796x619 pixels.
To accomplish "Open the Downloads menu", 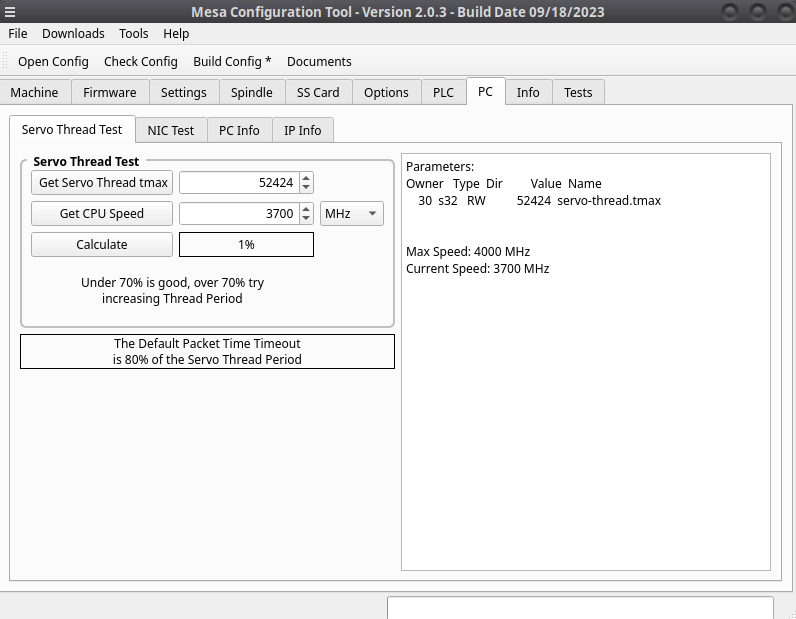I will pos(73,34).
